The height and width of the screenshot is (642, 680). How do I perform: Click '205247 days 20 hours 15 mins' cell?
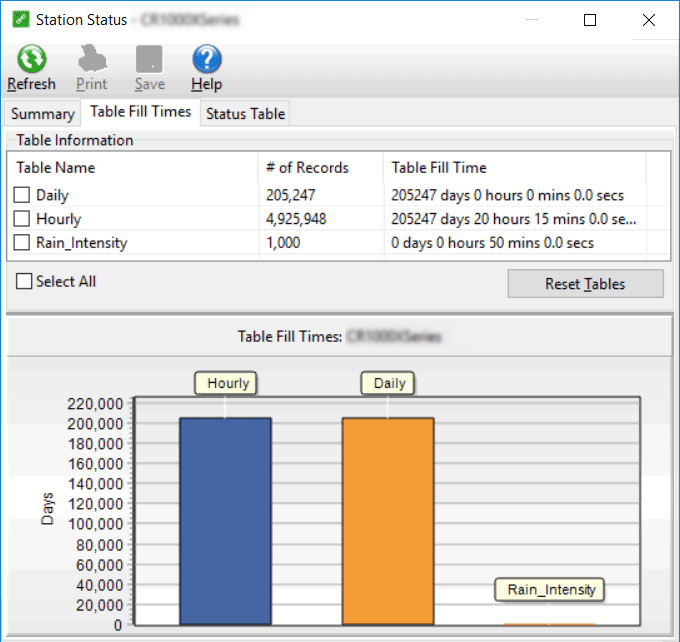click(x=514, y=219)
